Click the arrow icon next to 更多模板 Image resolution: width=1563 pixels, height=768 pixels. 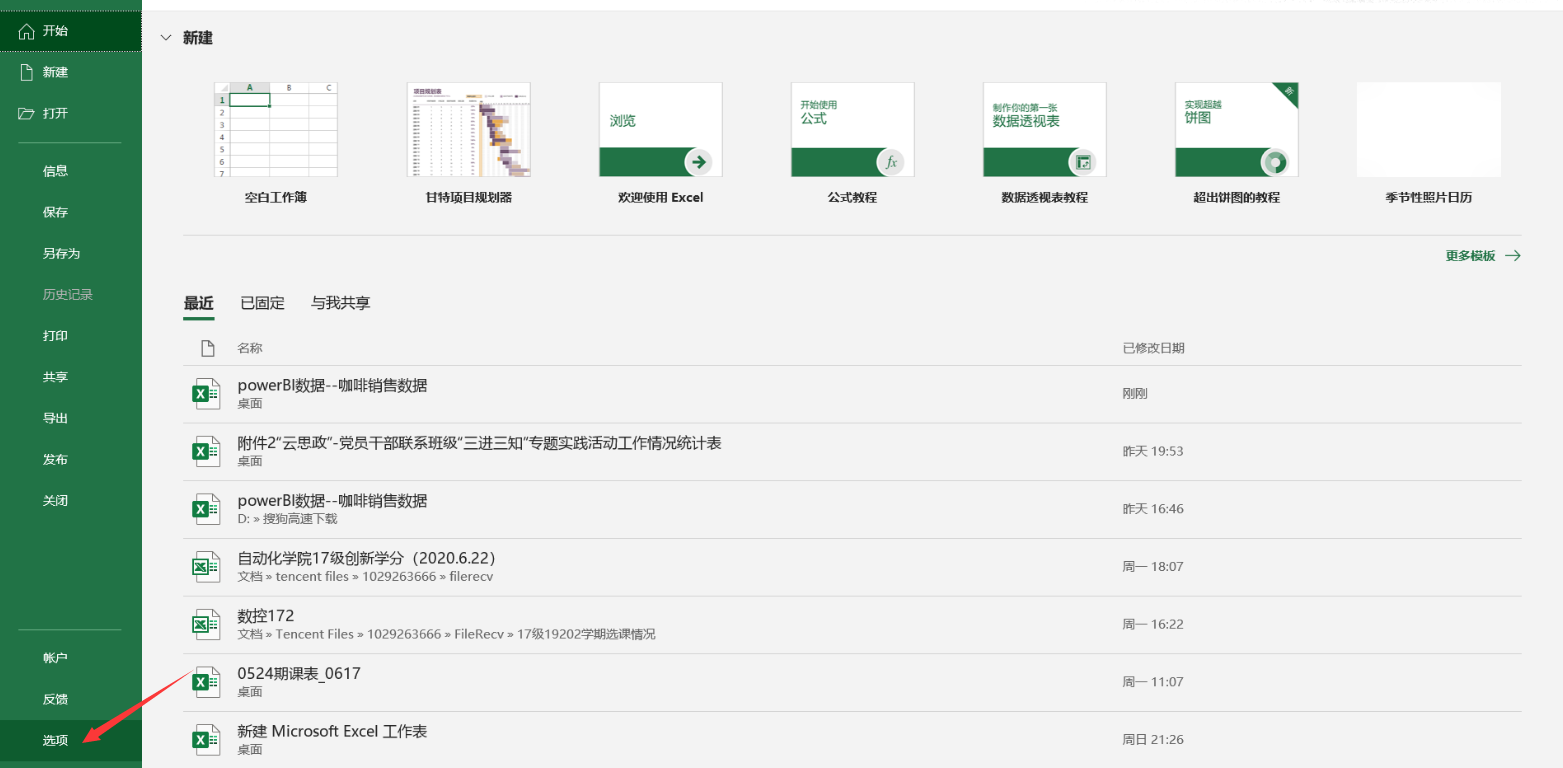(x=1513, y=256)
